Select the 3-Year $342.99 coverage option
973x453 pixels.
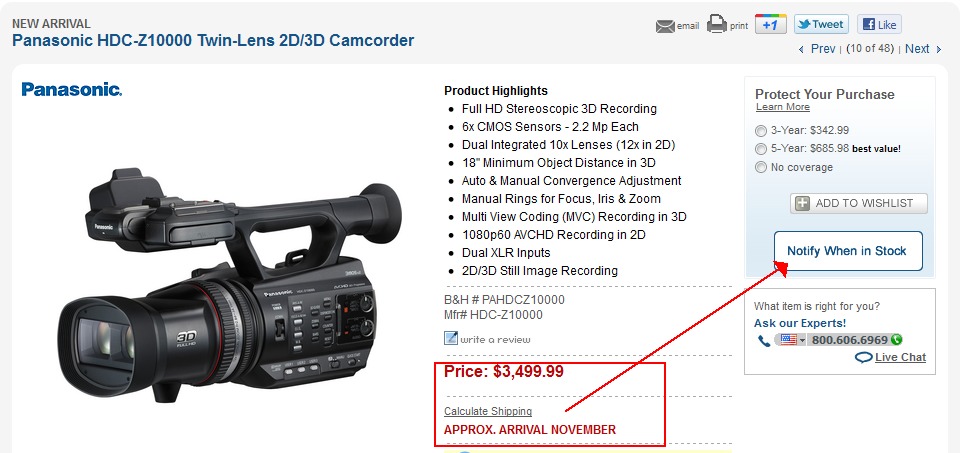click(760, 130)
